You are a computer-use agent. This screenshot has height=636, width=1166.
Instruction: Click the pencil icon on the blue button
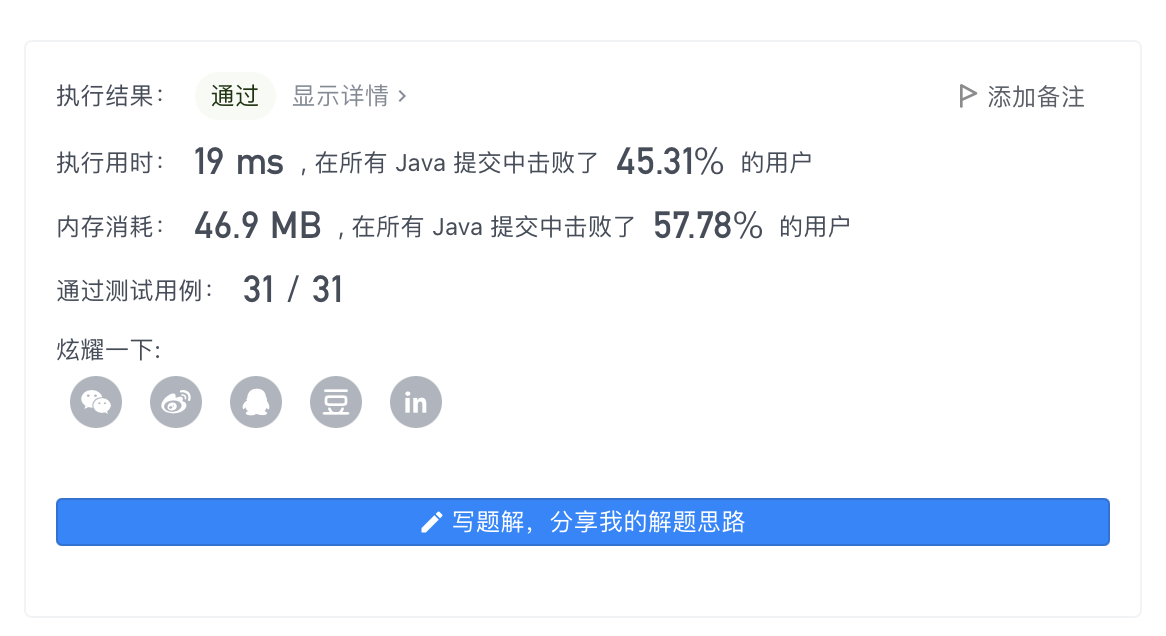[x=431, y=522]
